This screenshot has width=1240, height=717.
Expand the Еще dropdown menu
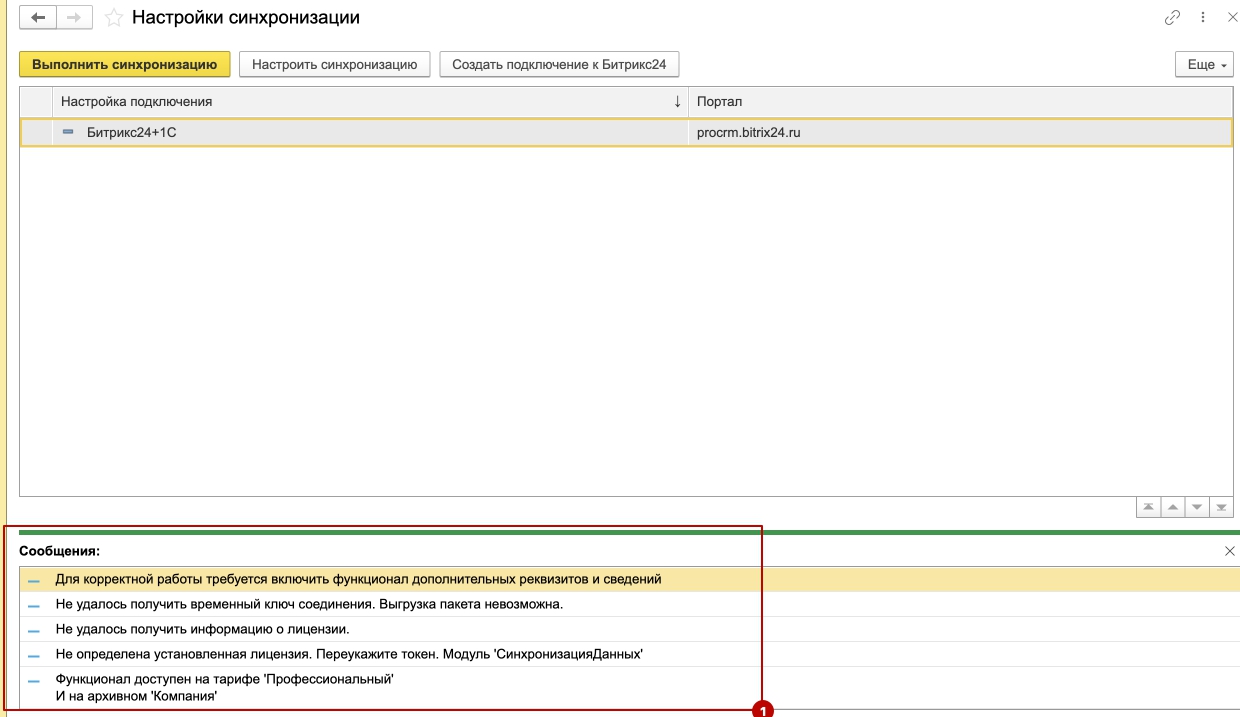coord(1206,65)
